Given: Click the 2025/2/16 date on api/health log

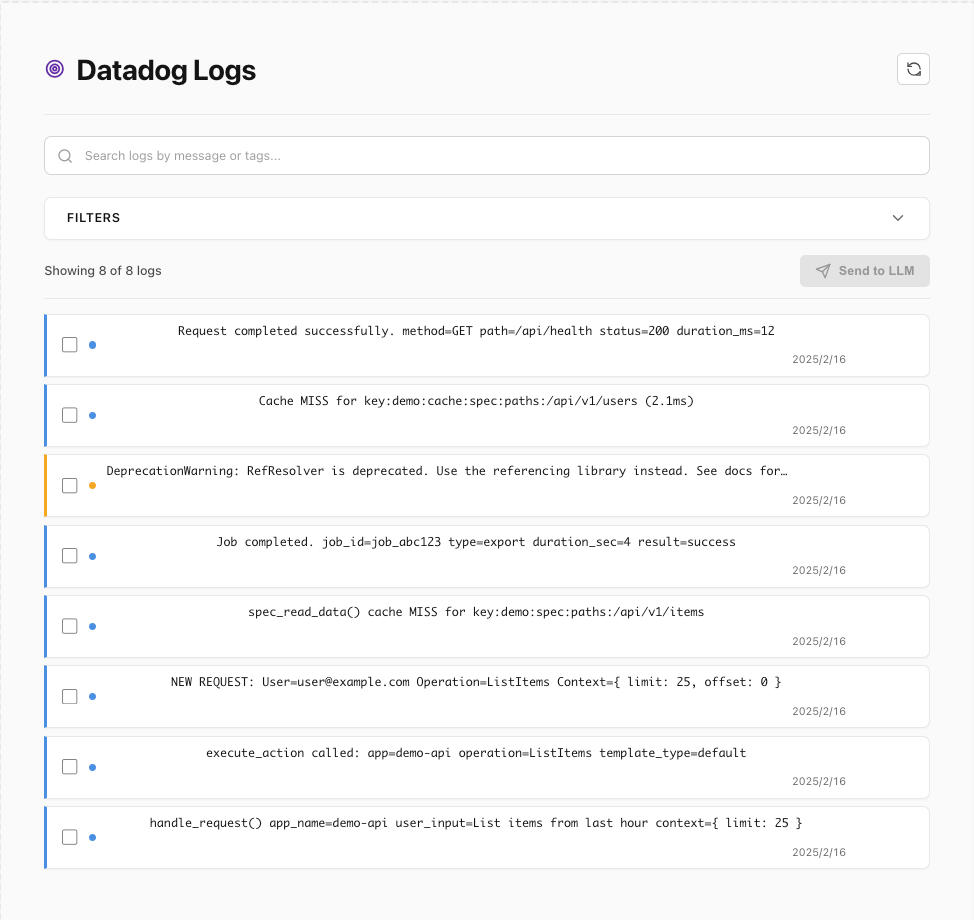Looking at the screenshot, I should pos(819,360).
